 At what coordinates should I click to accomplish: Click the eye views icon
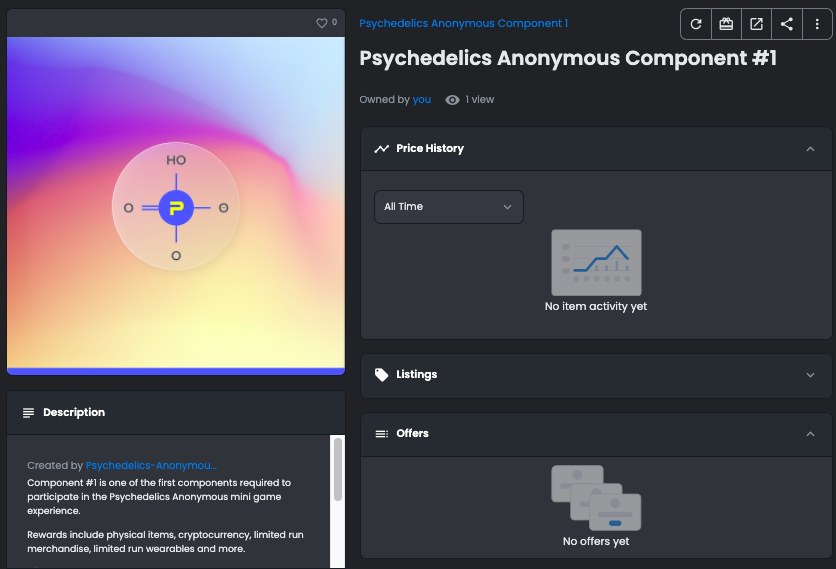click(x=452, y=100)
